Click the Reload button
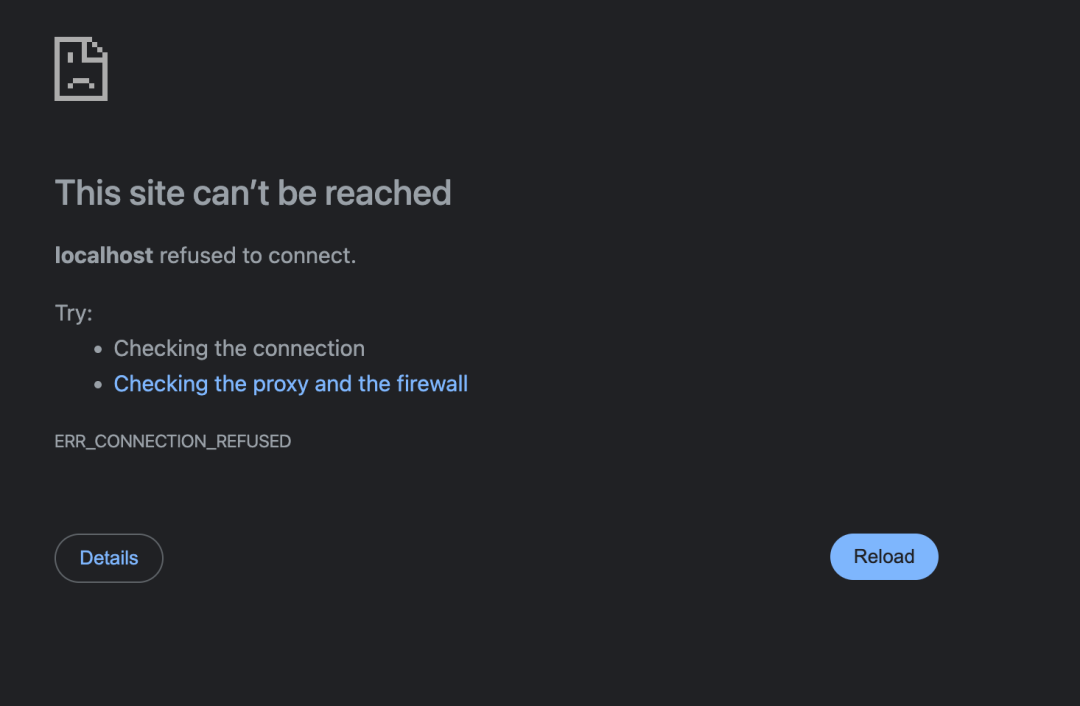Image resolution: width=1080 pixels, height=706 pixels. coord(884,557)
